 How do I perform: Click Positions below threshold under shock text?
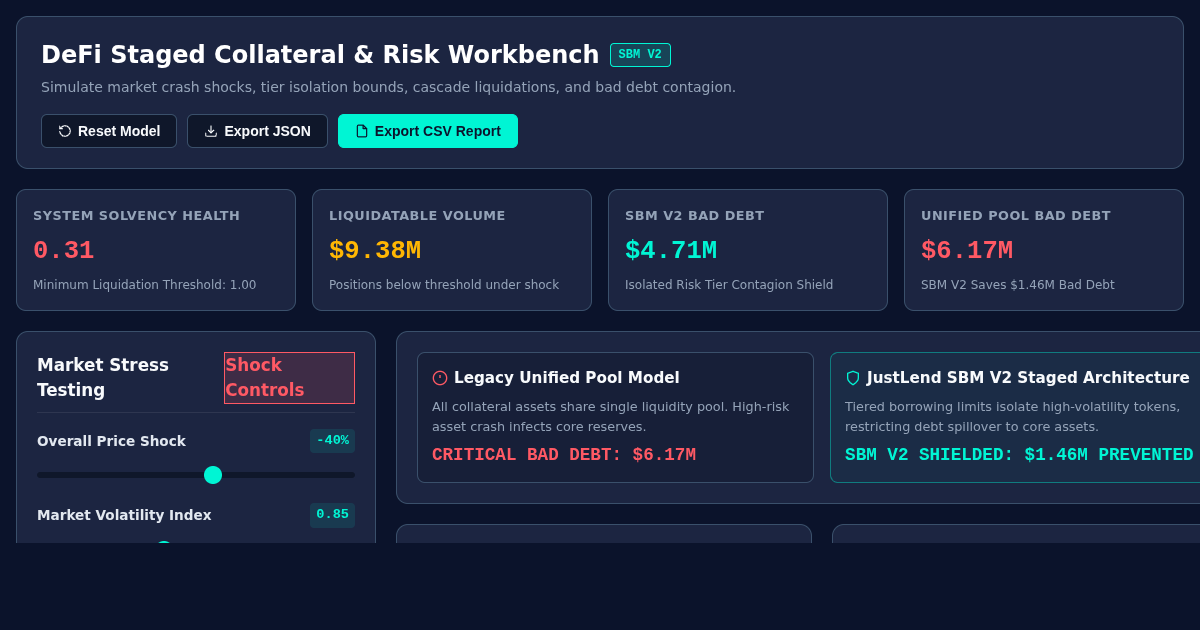444,285
